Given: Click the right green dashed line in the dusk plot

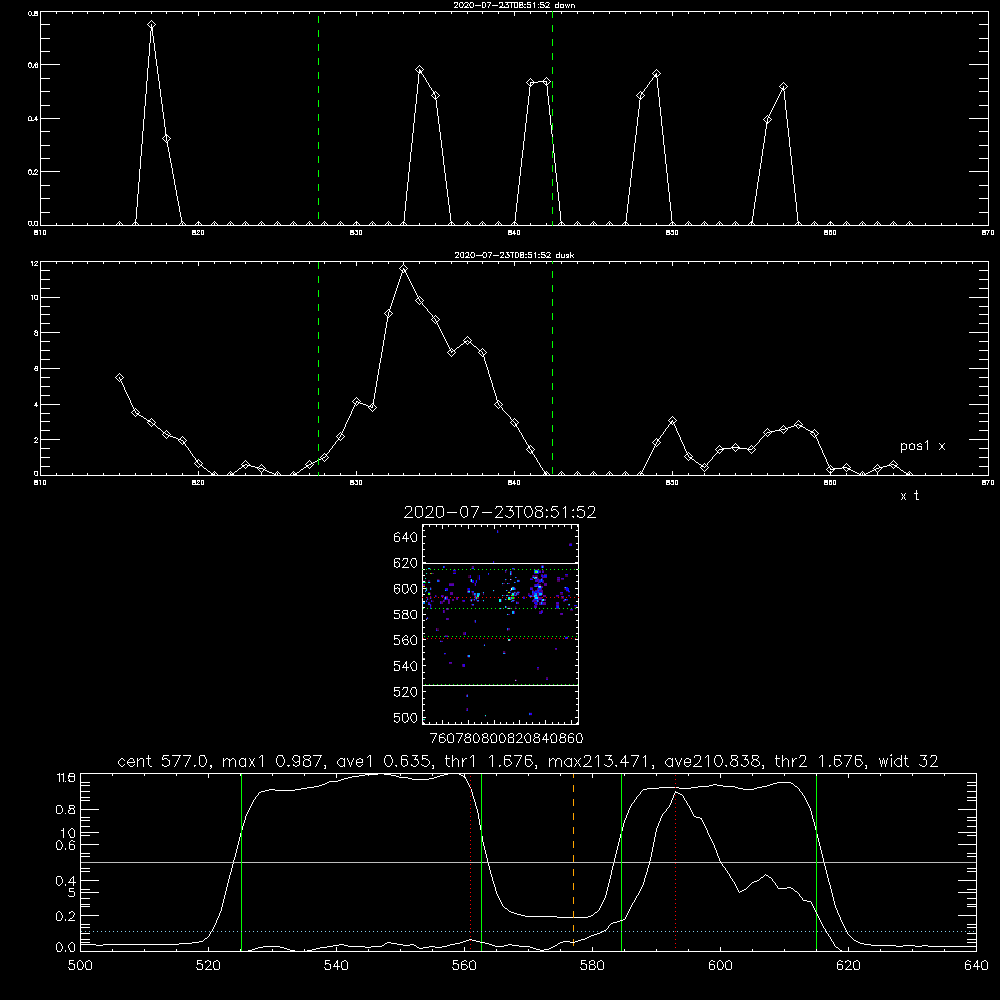Looking at the screenshot, I should 552,369.
